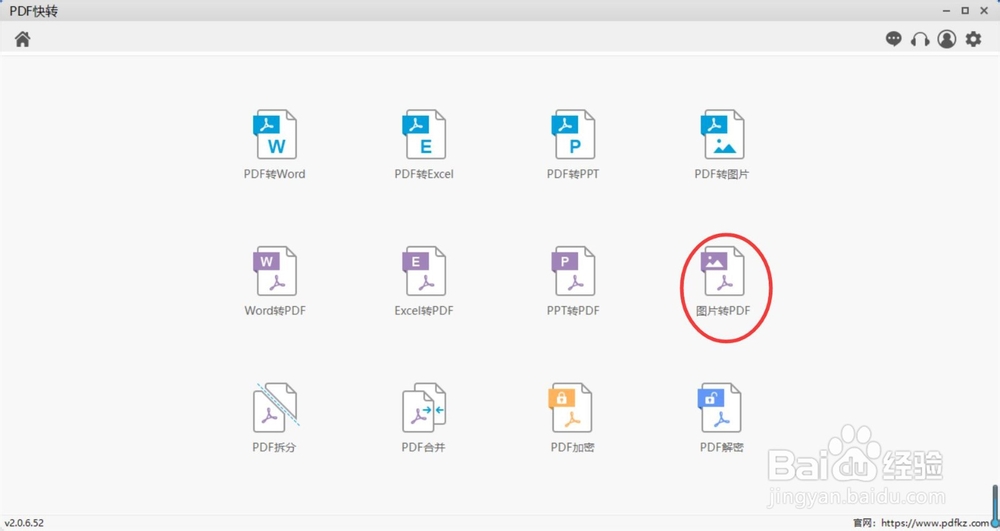Maximize the PDF快转 window
The image size is (1000, 531).
(966, 11)
